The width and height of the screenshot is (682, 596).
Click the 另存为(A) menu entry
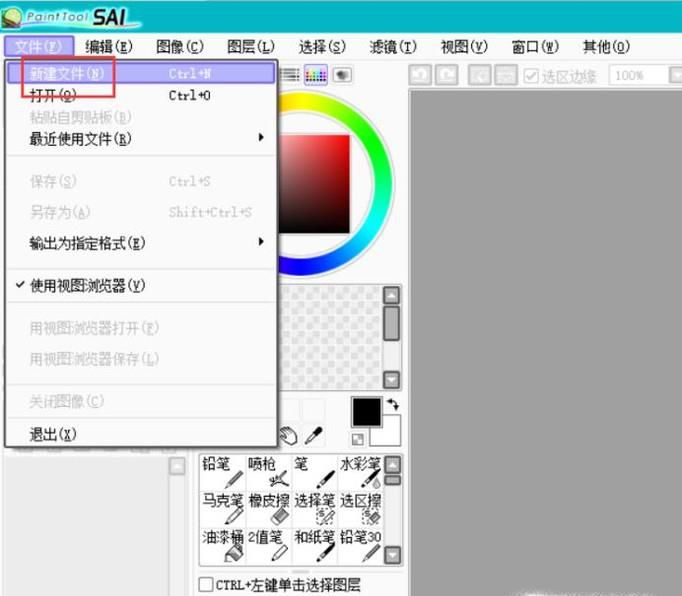[141, 212]
